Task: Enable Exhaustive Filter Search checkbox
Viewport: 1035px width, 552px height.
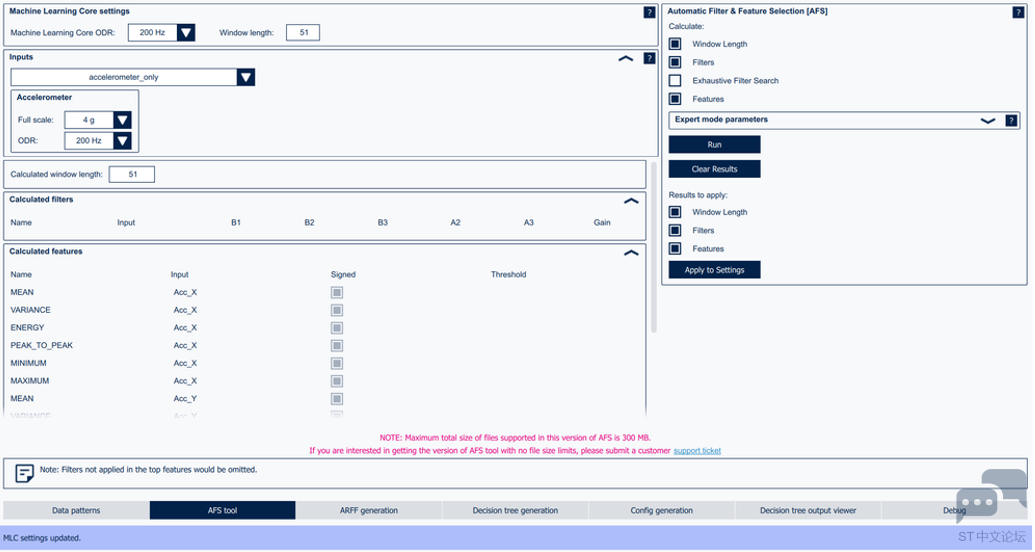Action: click(x=675, y=81)
